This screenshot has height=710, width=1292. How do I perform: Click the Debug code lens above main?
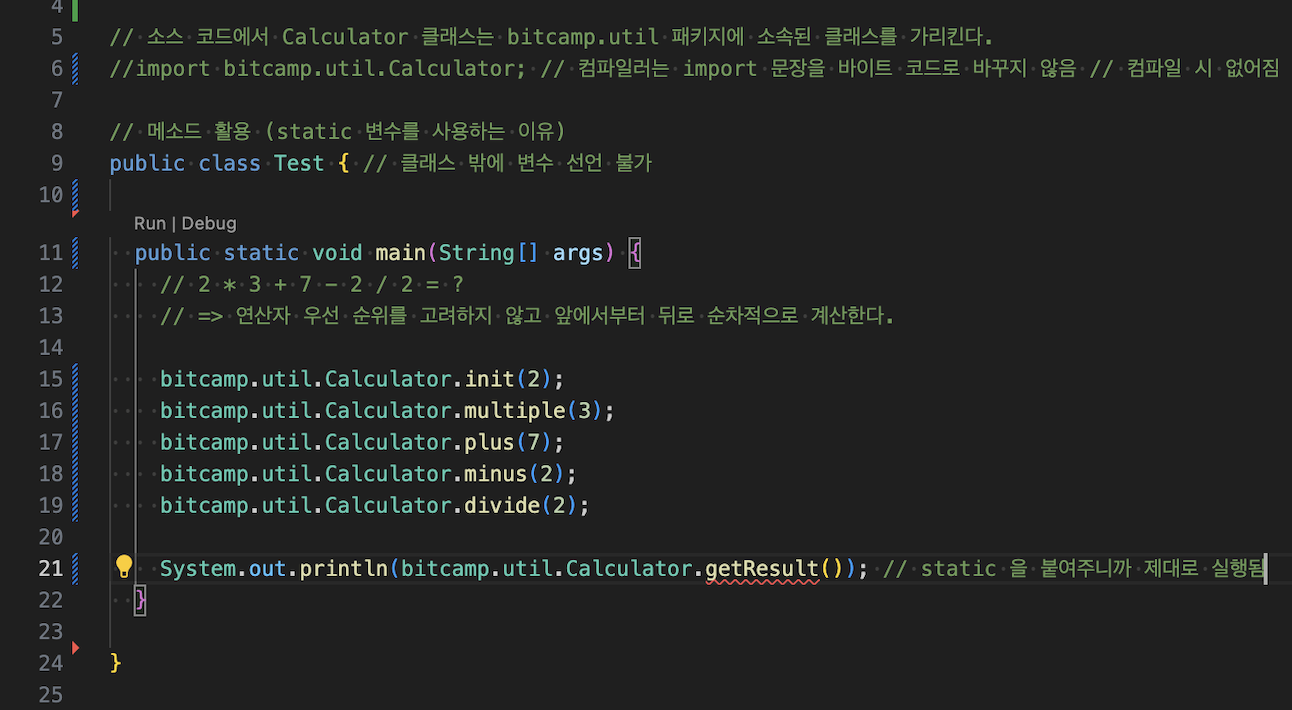click(x=209, y=223)
